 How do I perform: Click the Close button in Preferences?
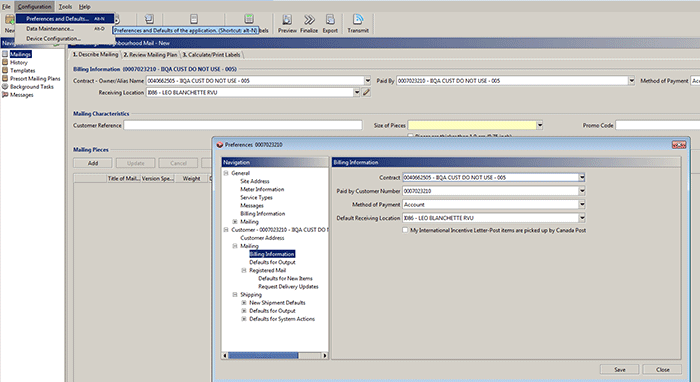(x=662, y=370)
